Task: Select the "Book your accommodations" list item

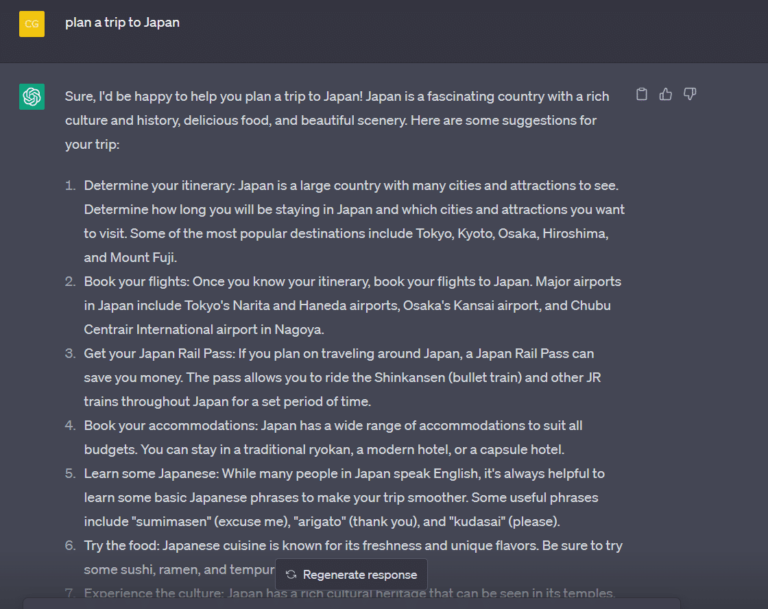Action: (x=324, y=437)
